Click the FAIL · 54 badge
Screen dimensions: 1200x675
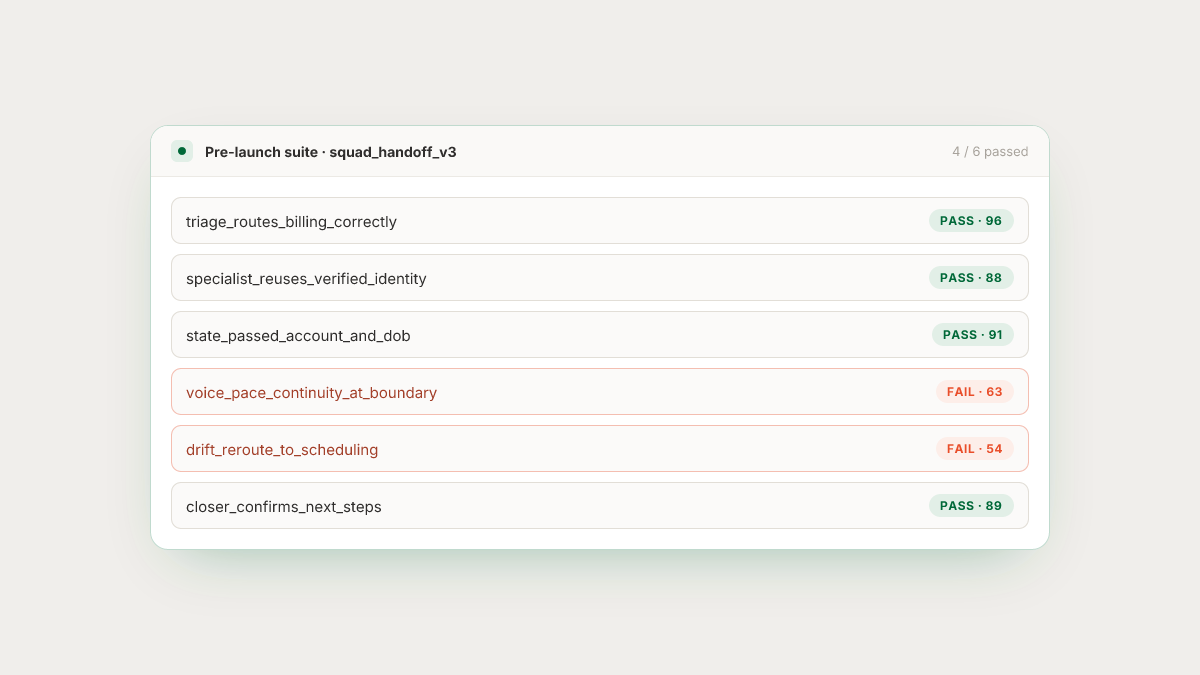(x=975, y=449)
